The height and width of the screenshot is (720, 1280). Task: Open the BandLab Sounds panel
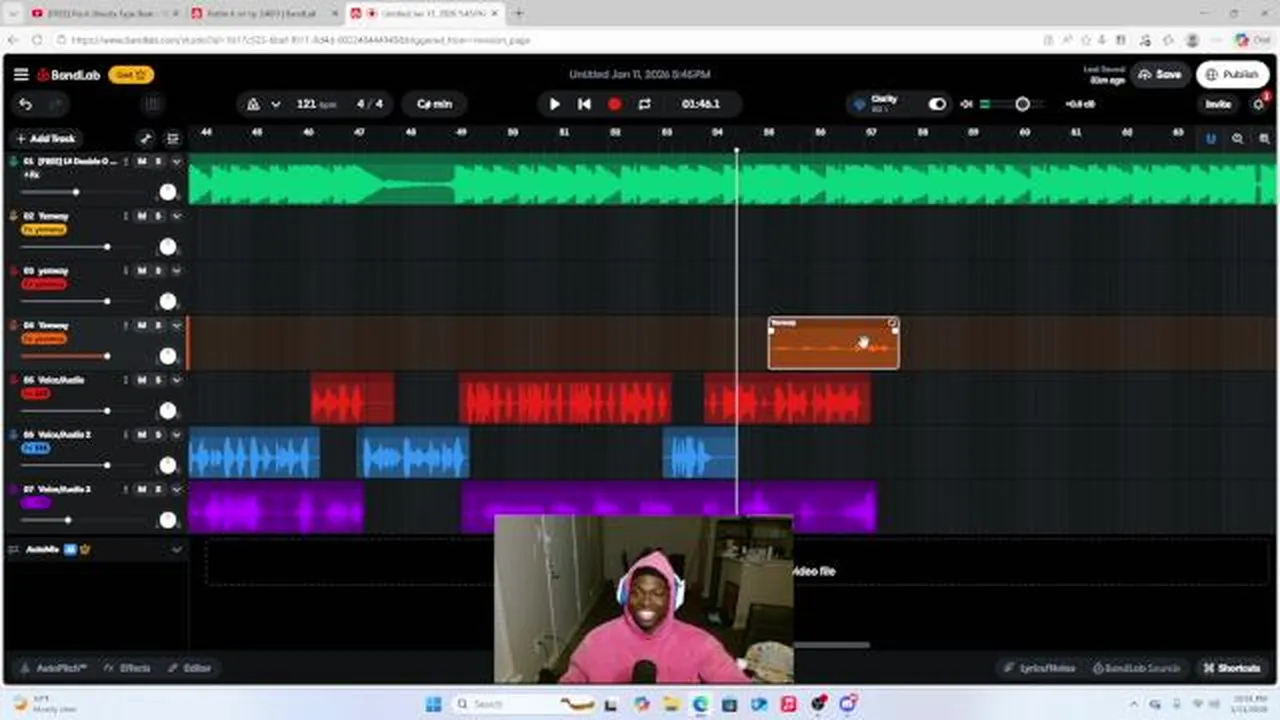click(x=1136, y=668)
